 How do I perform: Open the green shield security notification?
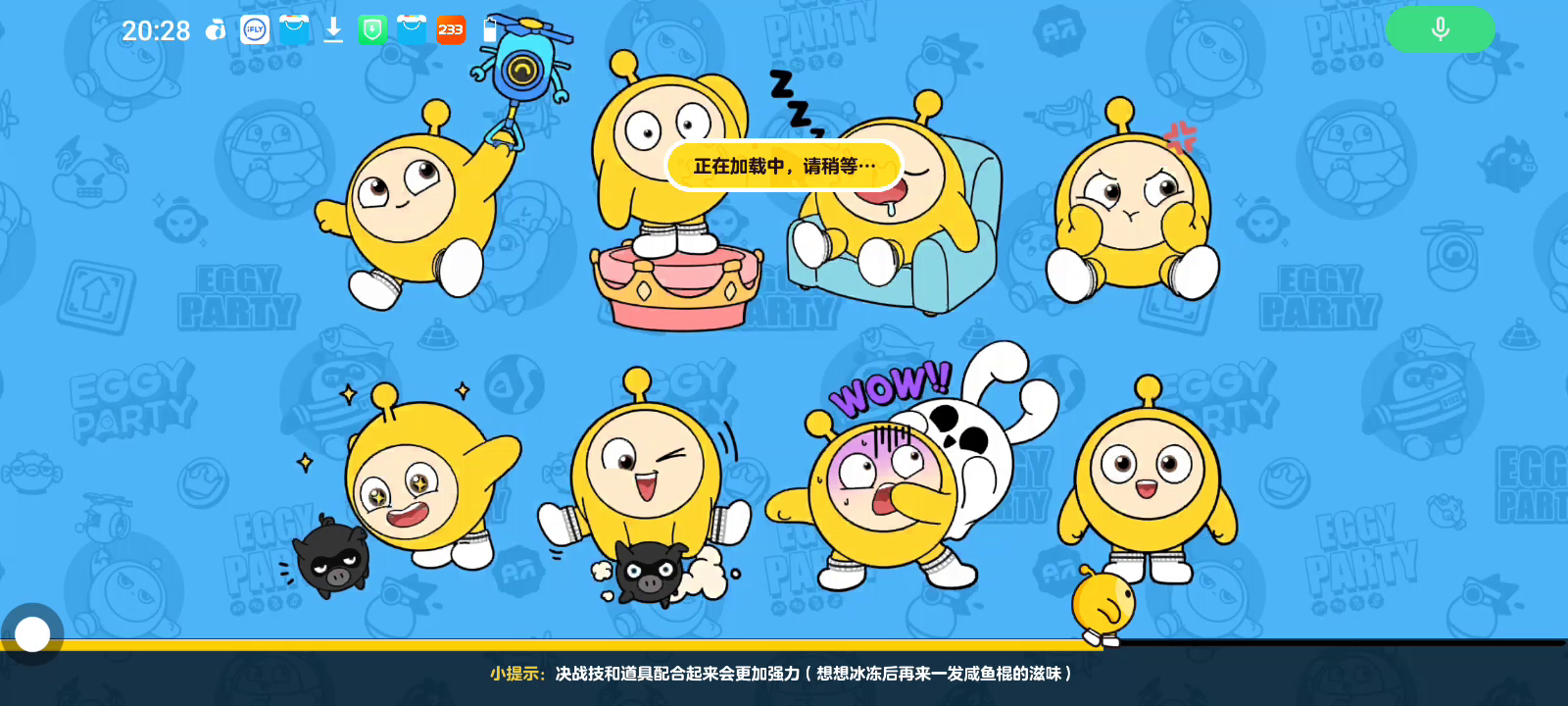372,30
